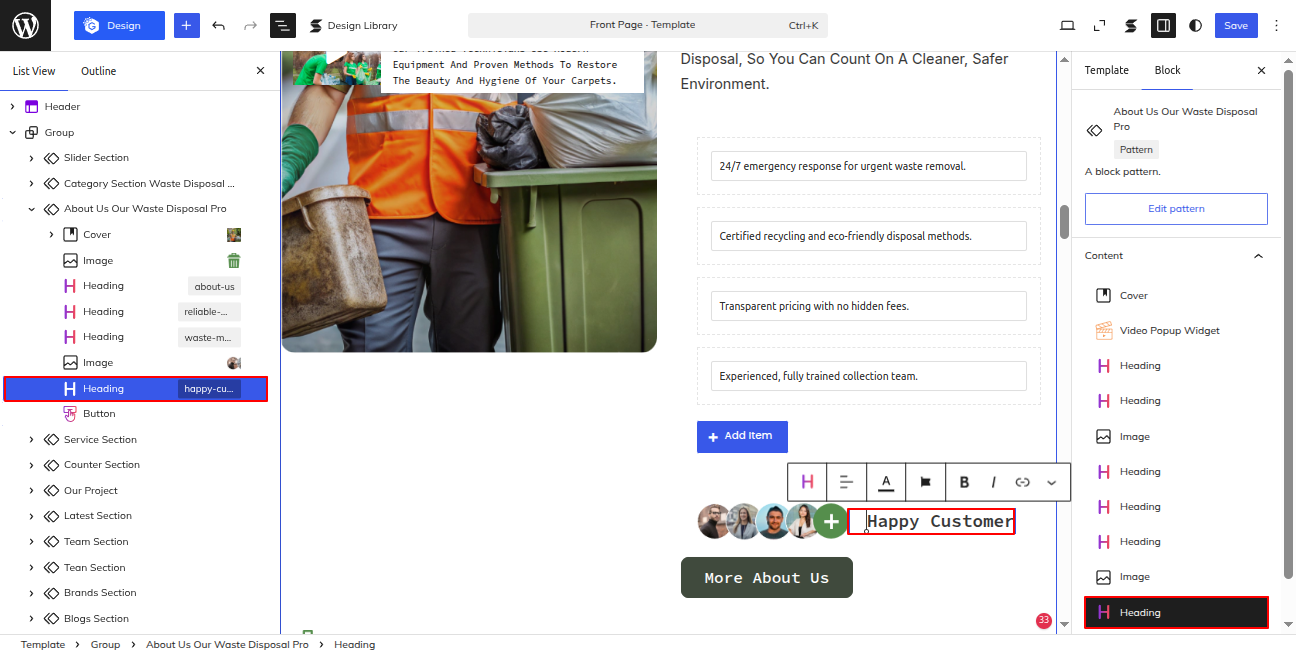The height and width of the screenshot is (654, 1296).
Task: Expand the Service Section row
Action: click(32, 439)
